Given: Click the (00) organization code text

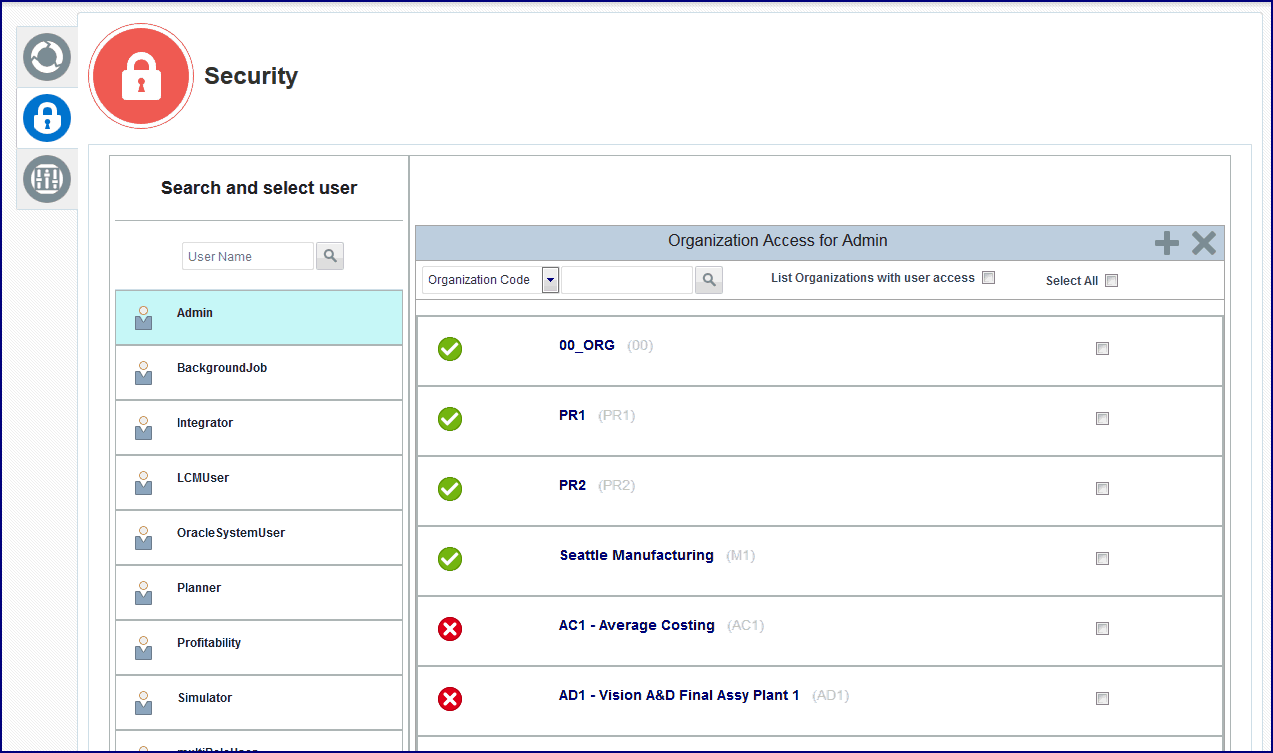Looking at the screenshot, I should pos(640,346).
